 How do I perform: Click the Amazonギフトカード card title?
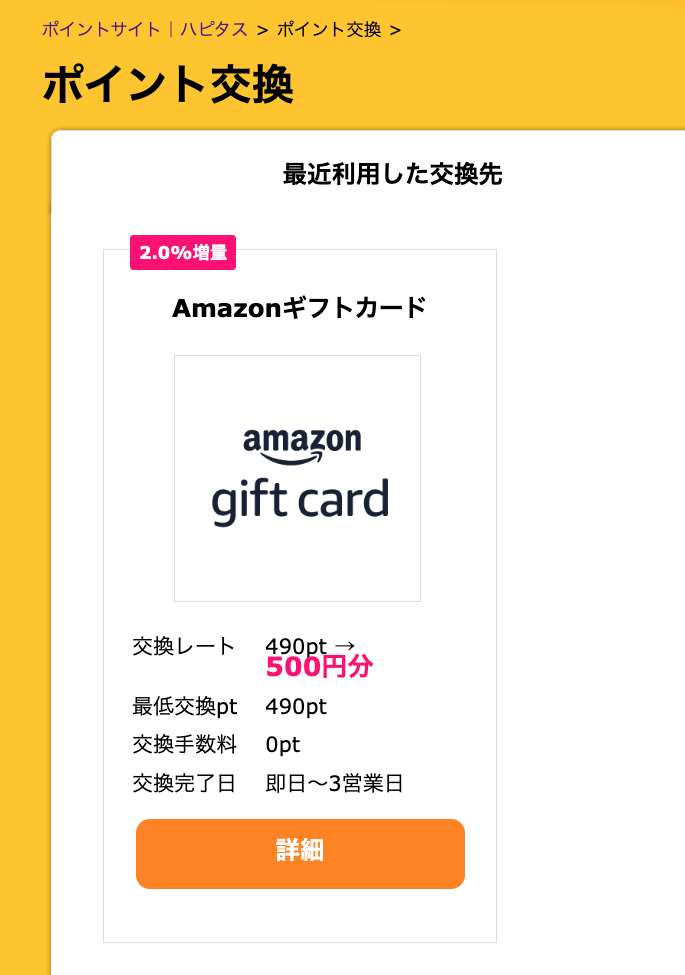299,308
